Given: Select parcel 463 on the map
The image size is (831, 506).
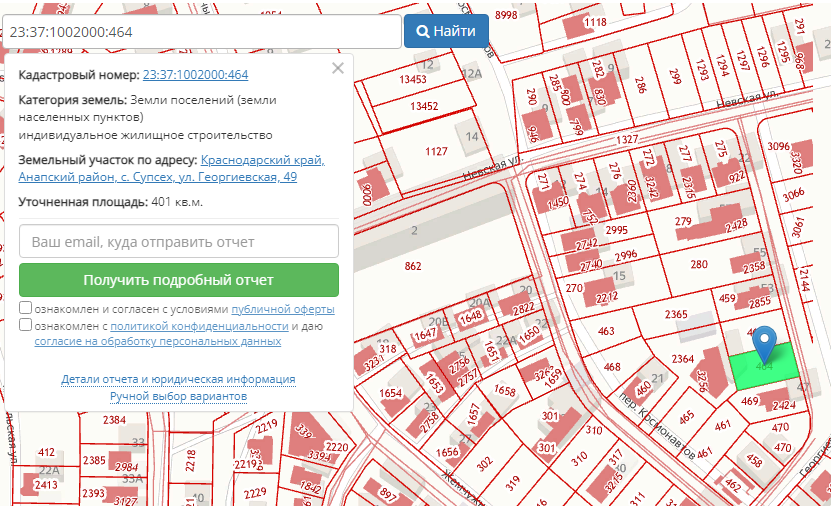Looking at the screenshot, I should coord(606,331).
